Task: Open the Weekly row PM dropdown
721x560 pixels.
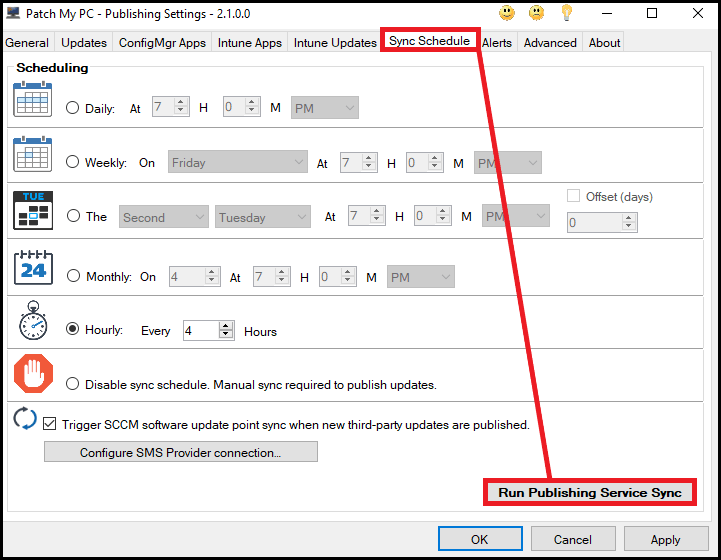Action: 508,162
